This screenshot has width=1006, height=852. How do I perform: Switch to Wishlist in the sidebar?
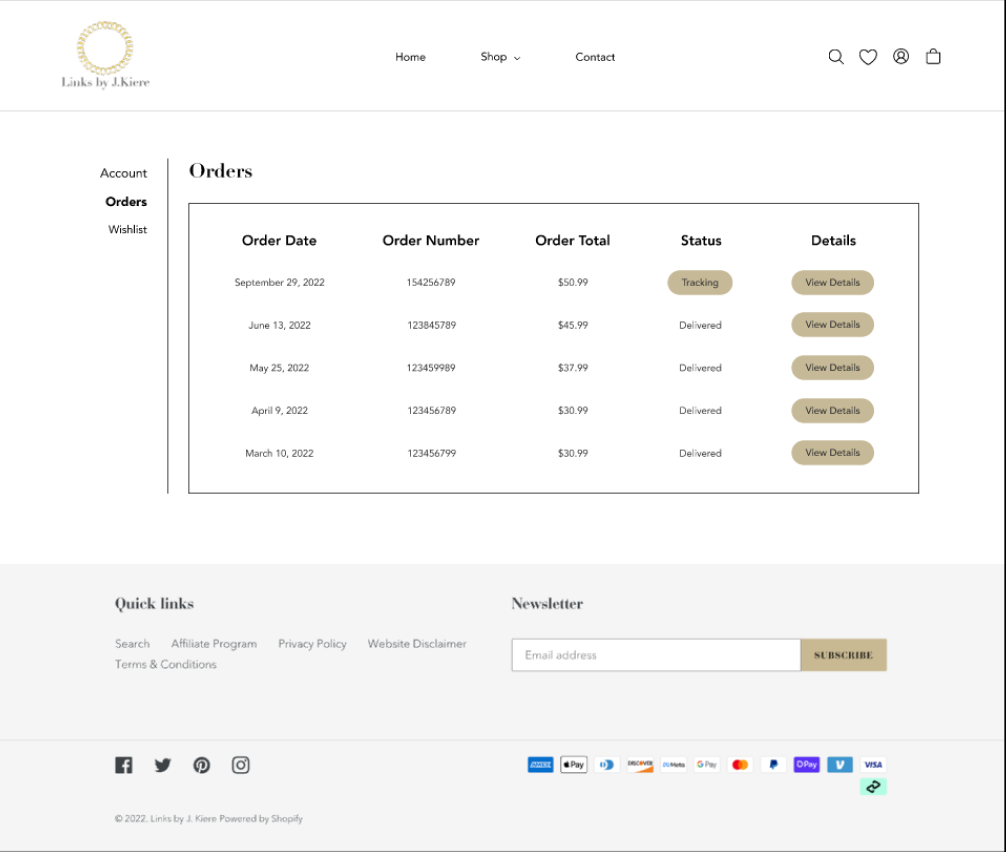click(127, 230)
